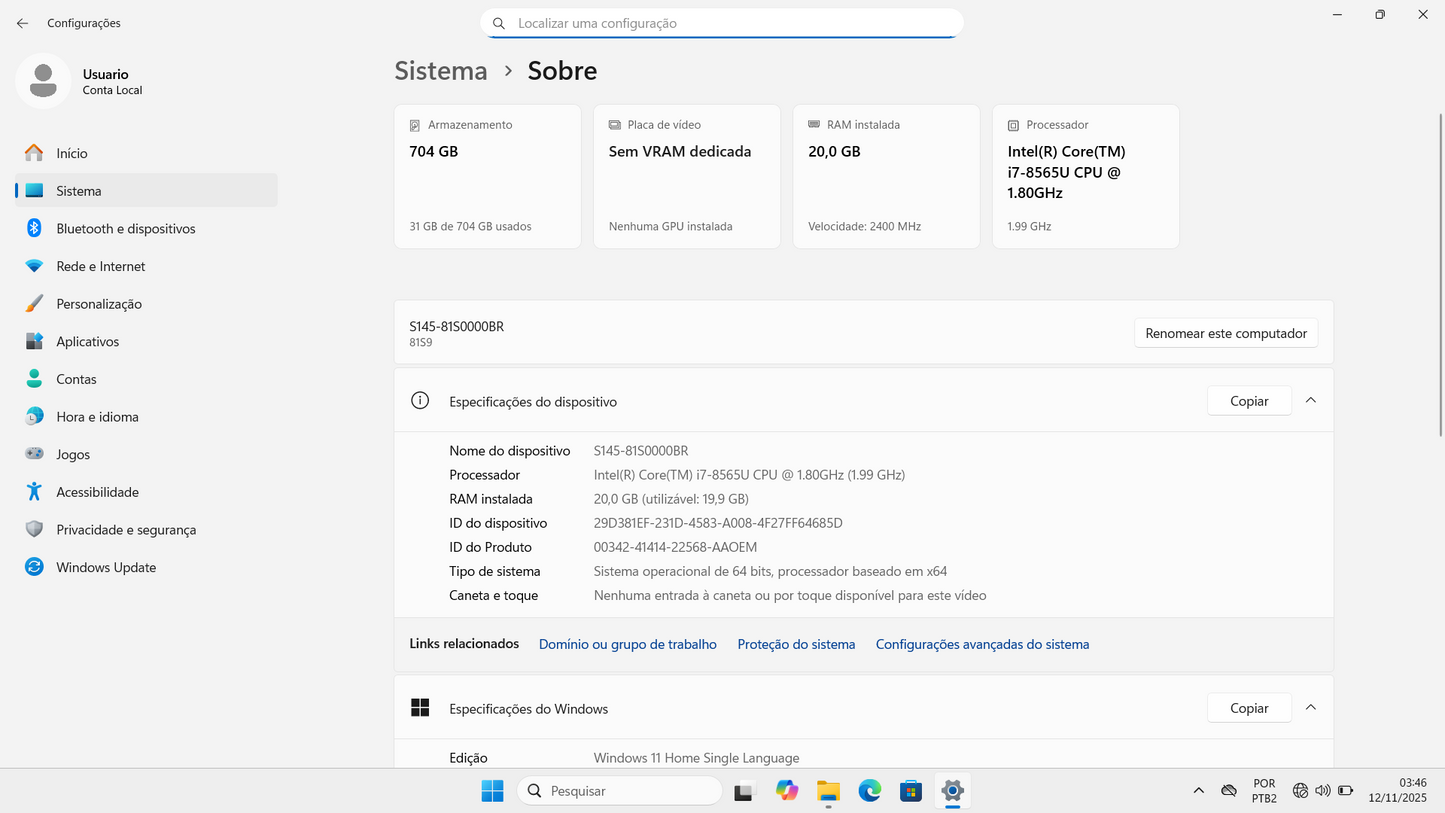Open the volume control in system tray

point(1323,790)
